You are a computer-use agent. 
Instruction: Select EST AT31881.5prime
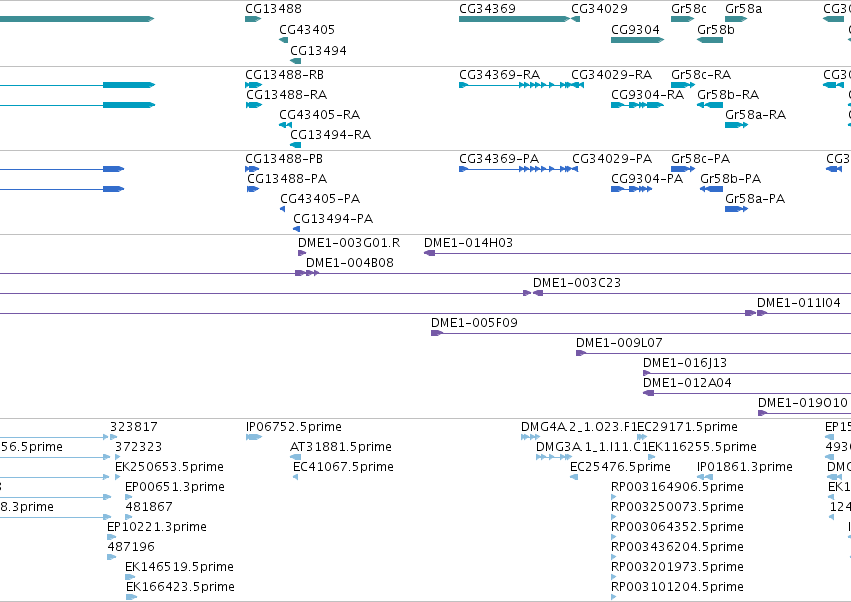[x=295, y=457]
